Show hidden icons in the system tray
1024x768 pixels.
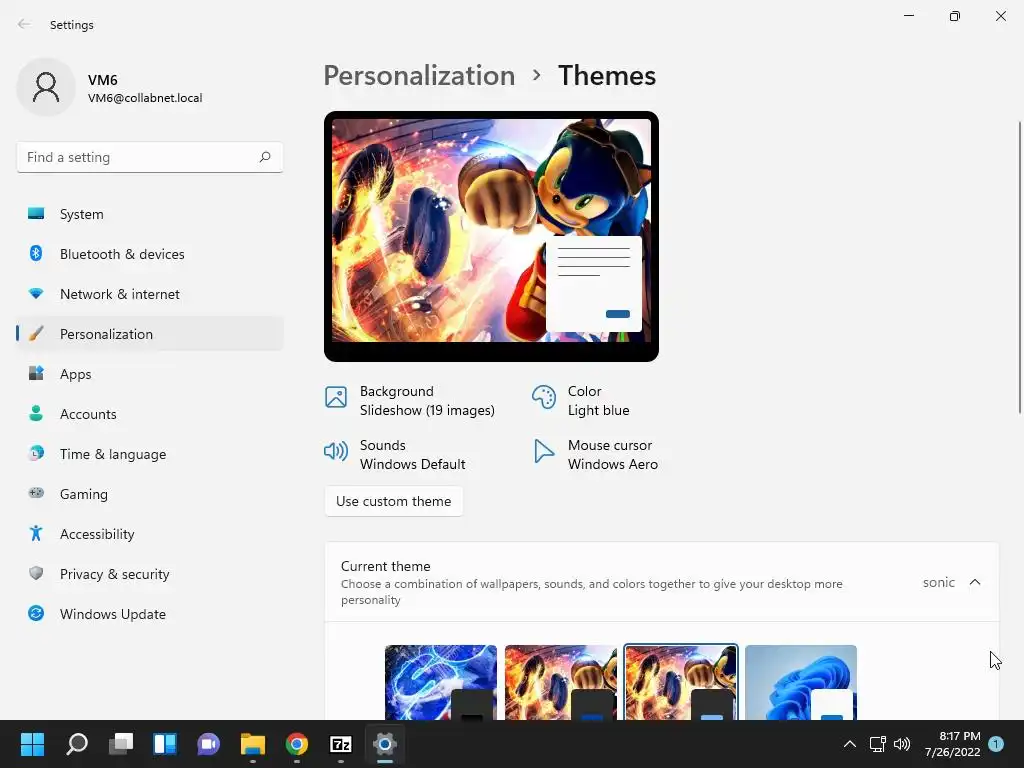tap(850, 744)
